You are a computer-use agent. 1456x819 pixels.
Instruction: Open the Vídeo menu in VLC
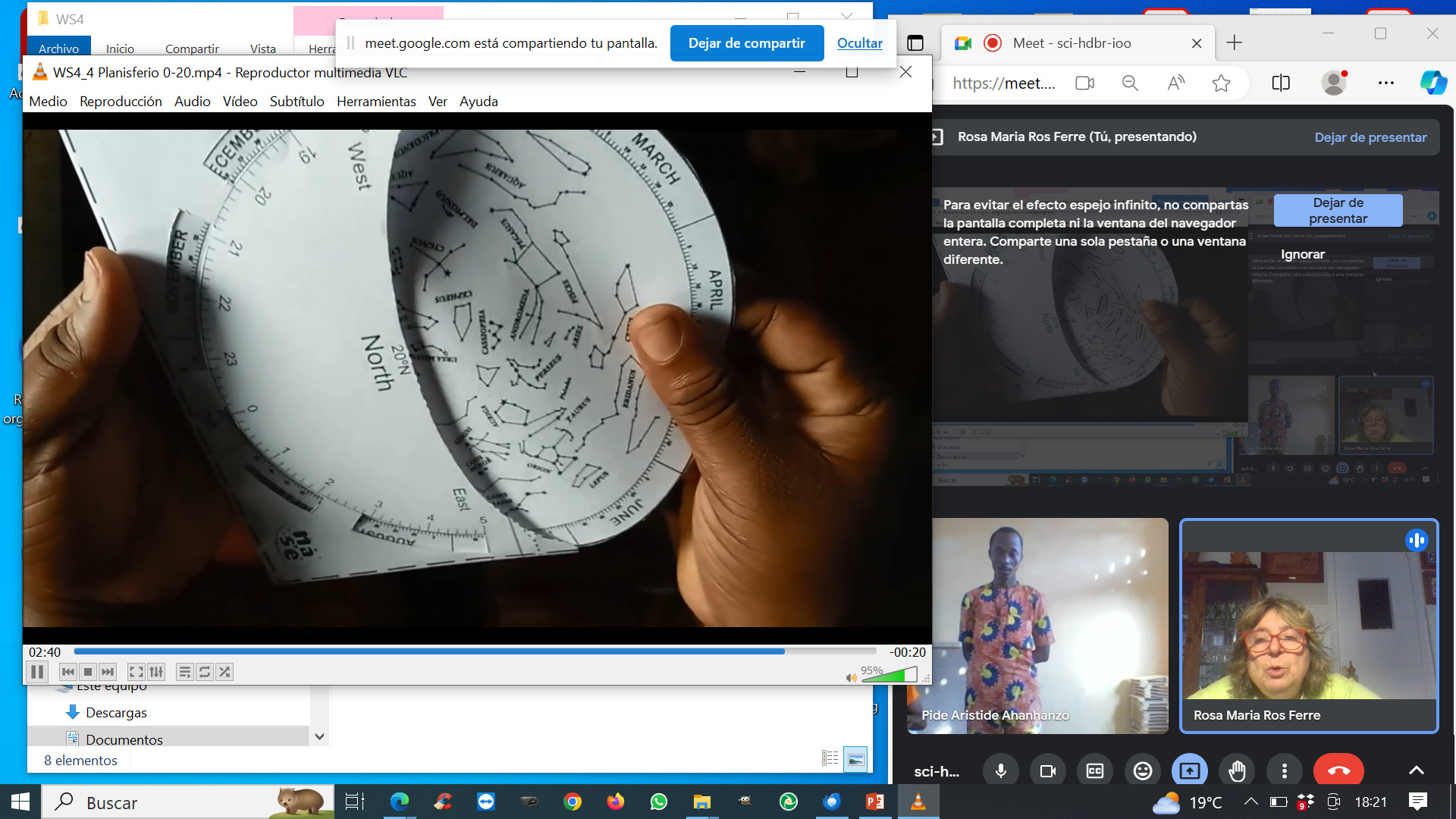pyautogui.click(x=240, y=102)
